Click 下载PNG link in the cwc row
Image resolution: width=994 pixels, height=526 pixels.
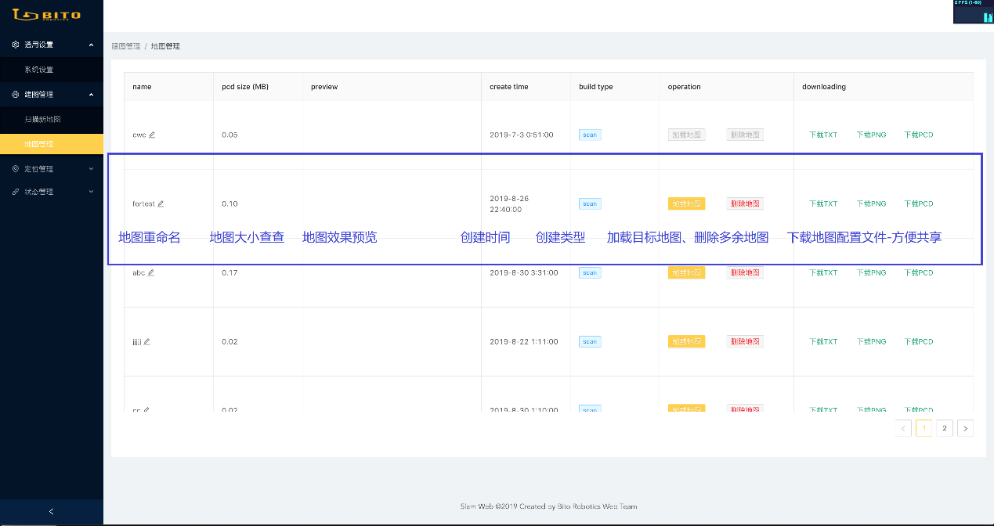(871, 134)
